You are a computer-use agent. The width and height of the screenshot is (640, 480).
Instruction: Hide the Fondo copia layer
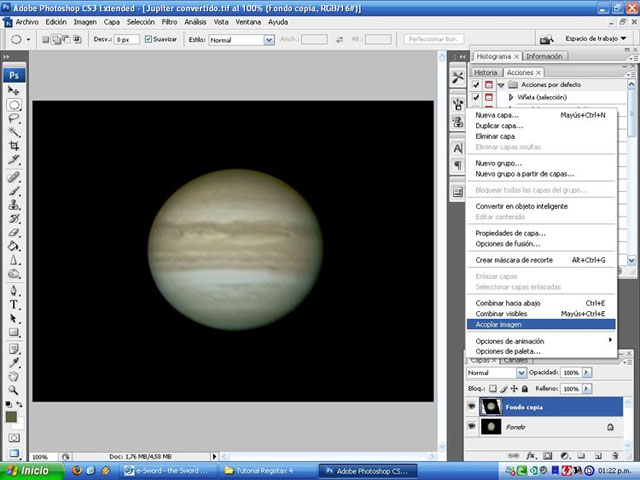471,406
